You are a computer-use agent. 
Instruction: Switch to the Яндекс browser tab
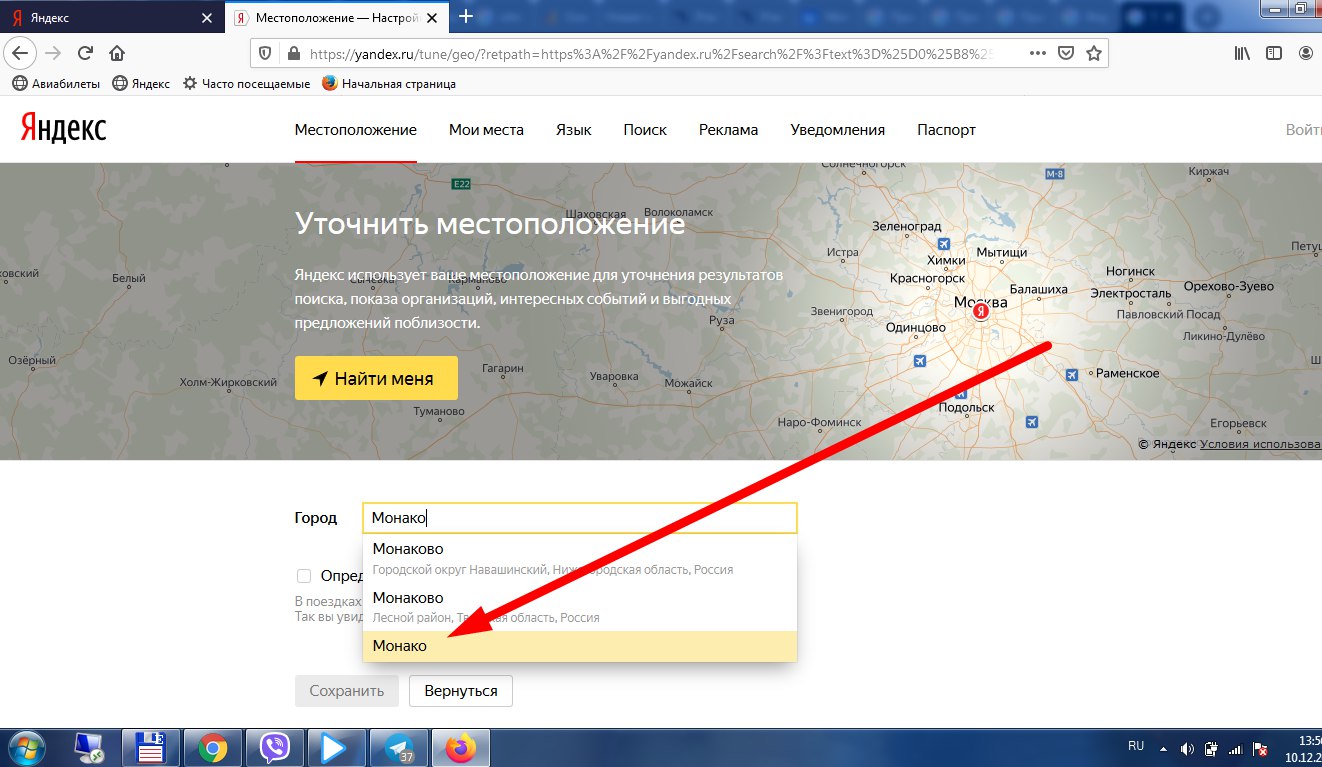point(110,18)
